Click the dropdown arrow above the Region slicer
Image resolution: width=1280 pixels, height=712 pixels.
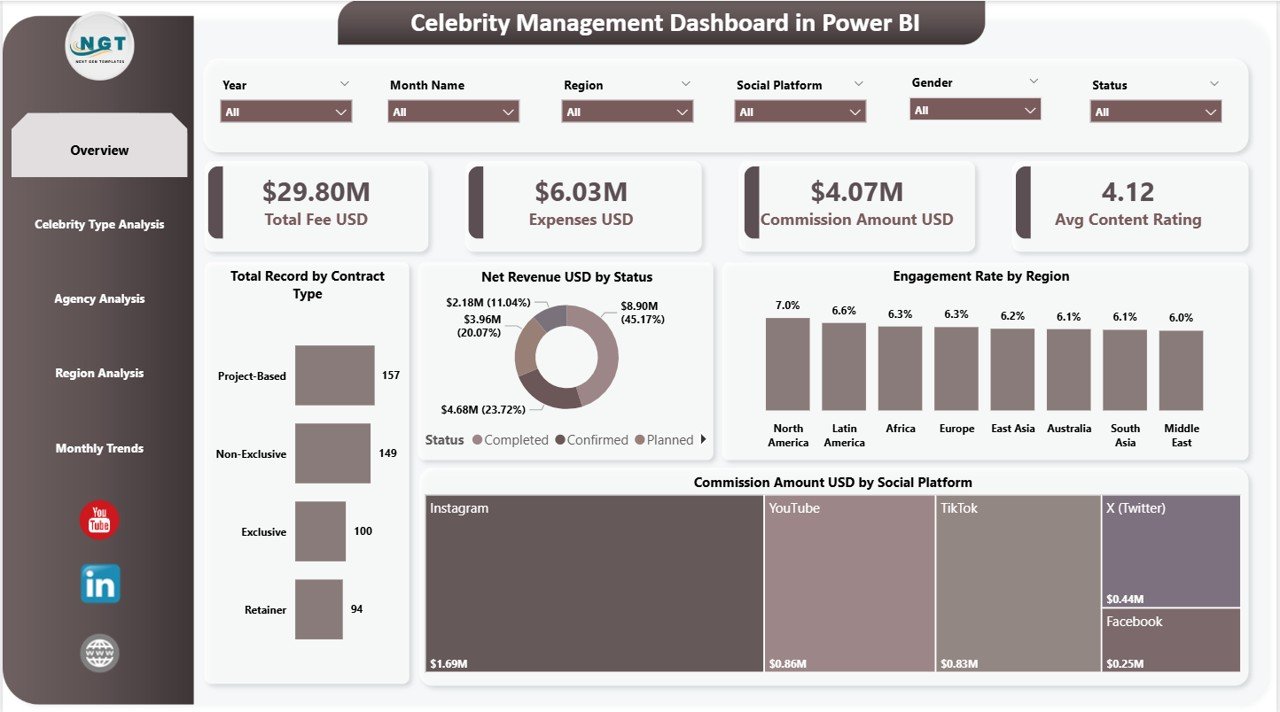(x=685, y=84)
